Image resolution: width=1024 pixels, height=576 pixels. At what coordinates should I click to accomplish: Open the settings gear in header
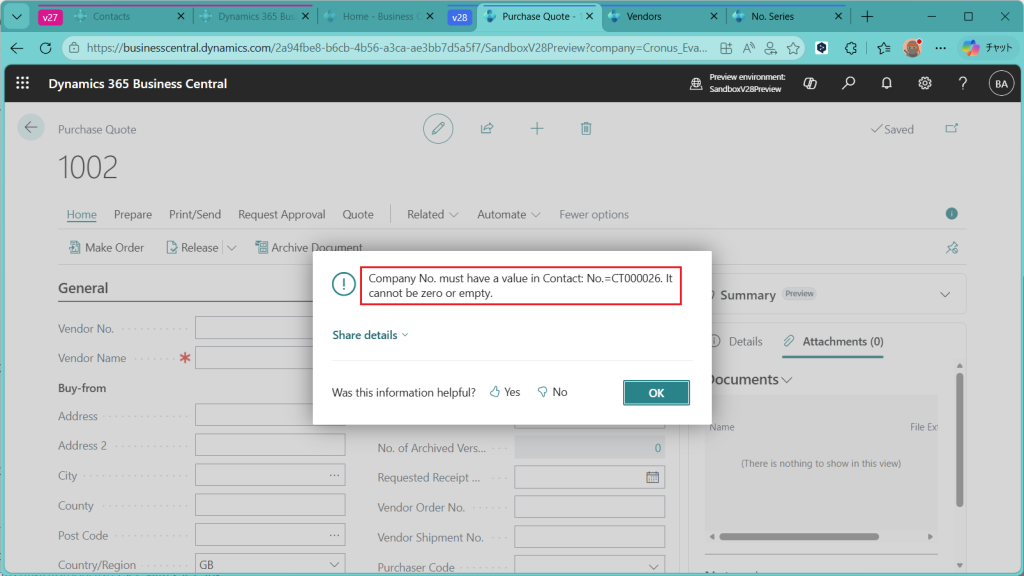925,84
